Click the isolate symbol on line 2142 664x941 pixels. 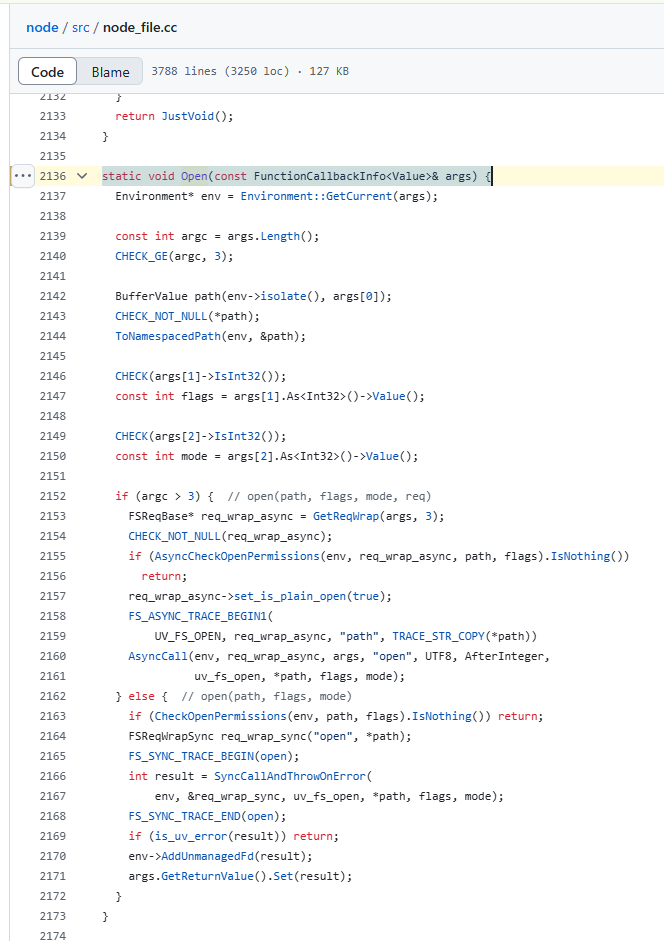point(283,296)
